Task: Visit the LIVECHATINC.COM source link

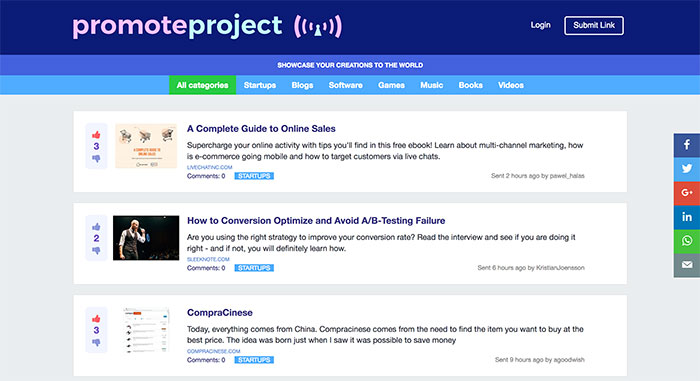Action: point(209,167)
